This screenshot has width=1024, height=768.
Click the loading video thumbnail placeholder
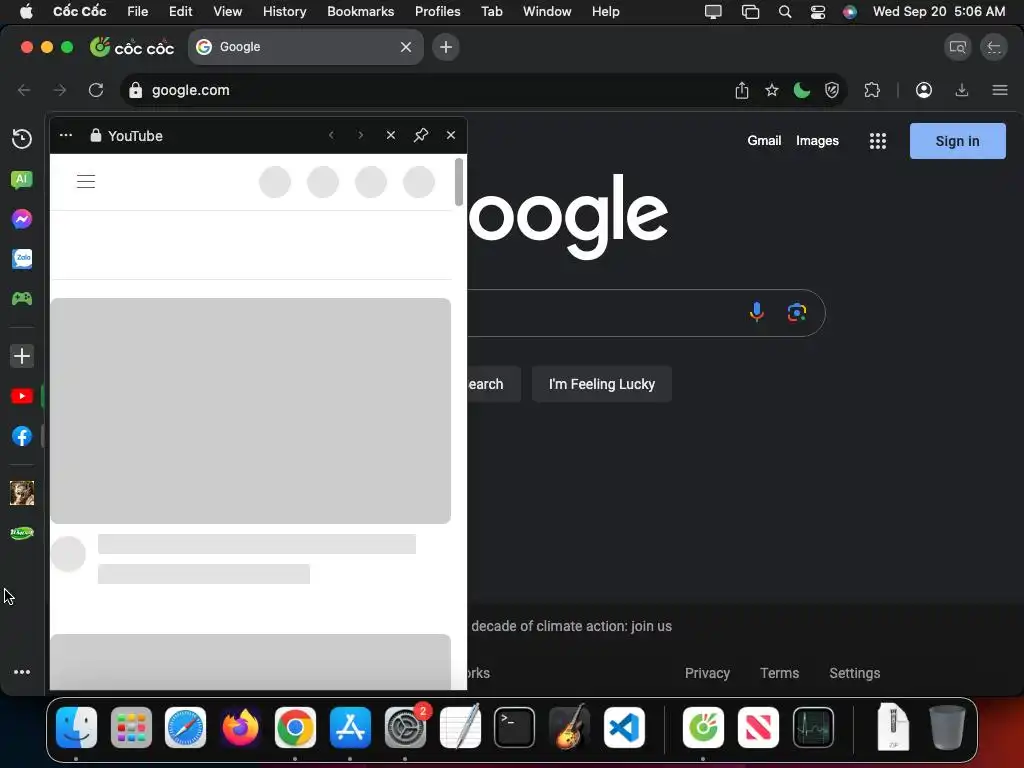coord(251,411)
